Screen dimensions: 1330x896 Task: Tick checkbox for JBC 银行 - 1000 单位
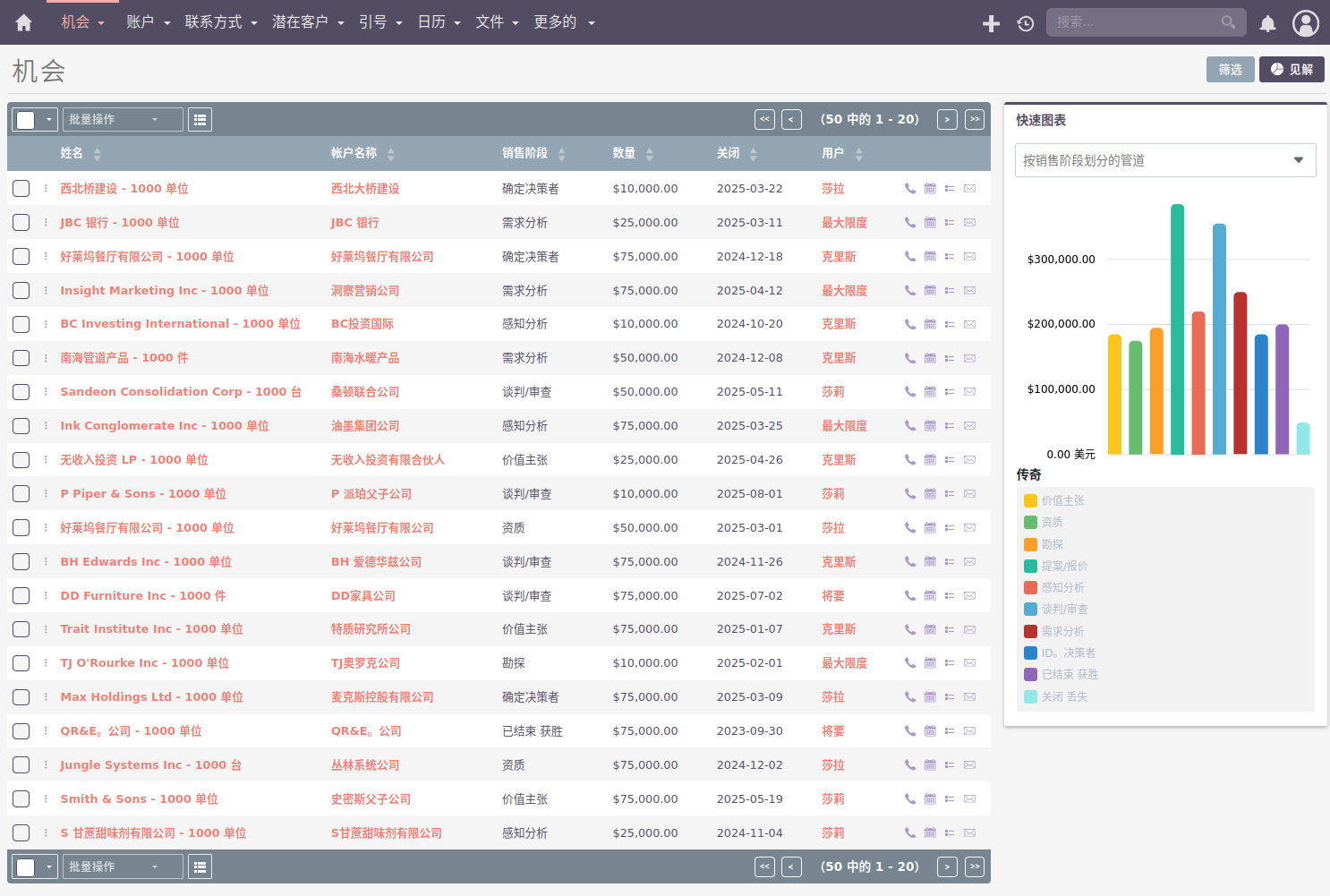(x=21, y=223)
